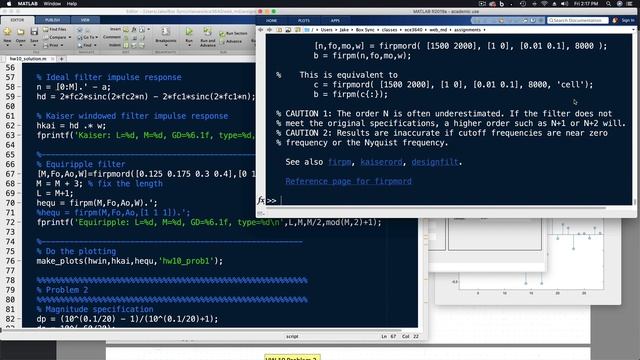This screenshot has width=640, height=360.
Task: Click the Open folder icon in the Editor toolstrip
Action: pos(20,32)
